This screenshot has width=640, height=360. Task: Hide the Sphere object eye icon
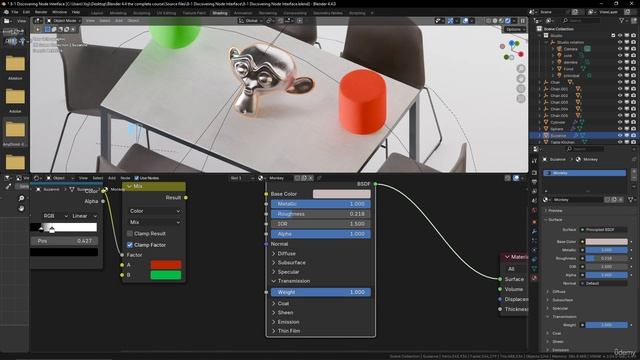tap(620, 129)
